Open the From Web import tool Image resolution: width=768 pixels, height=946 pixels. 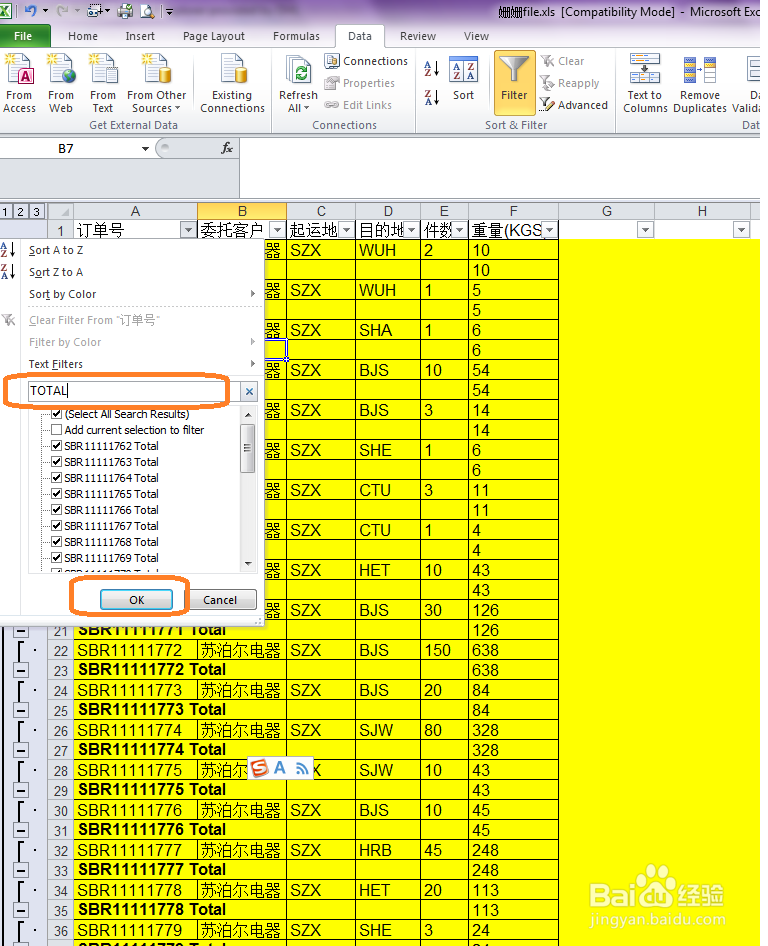[61, 83]
